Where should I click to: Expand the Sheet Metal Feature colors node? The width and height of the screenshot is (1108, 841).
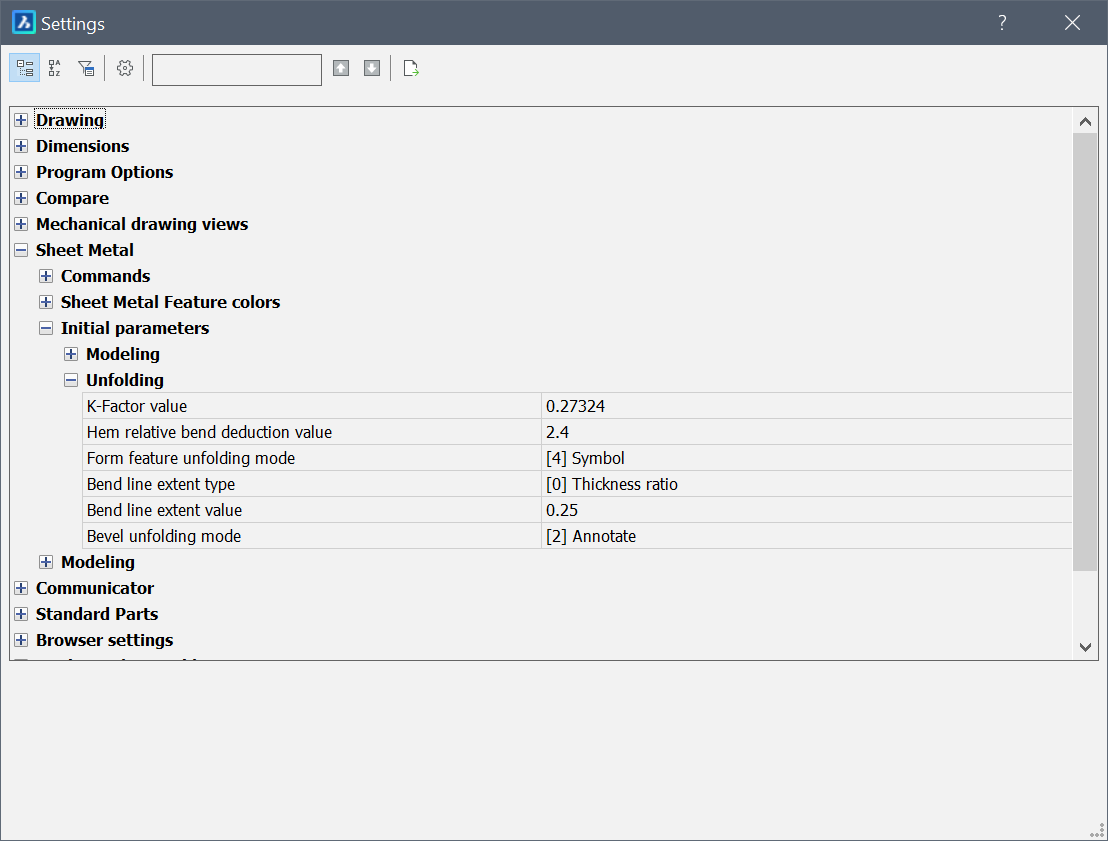46,302
